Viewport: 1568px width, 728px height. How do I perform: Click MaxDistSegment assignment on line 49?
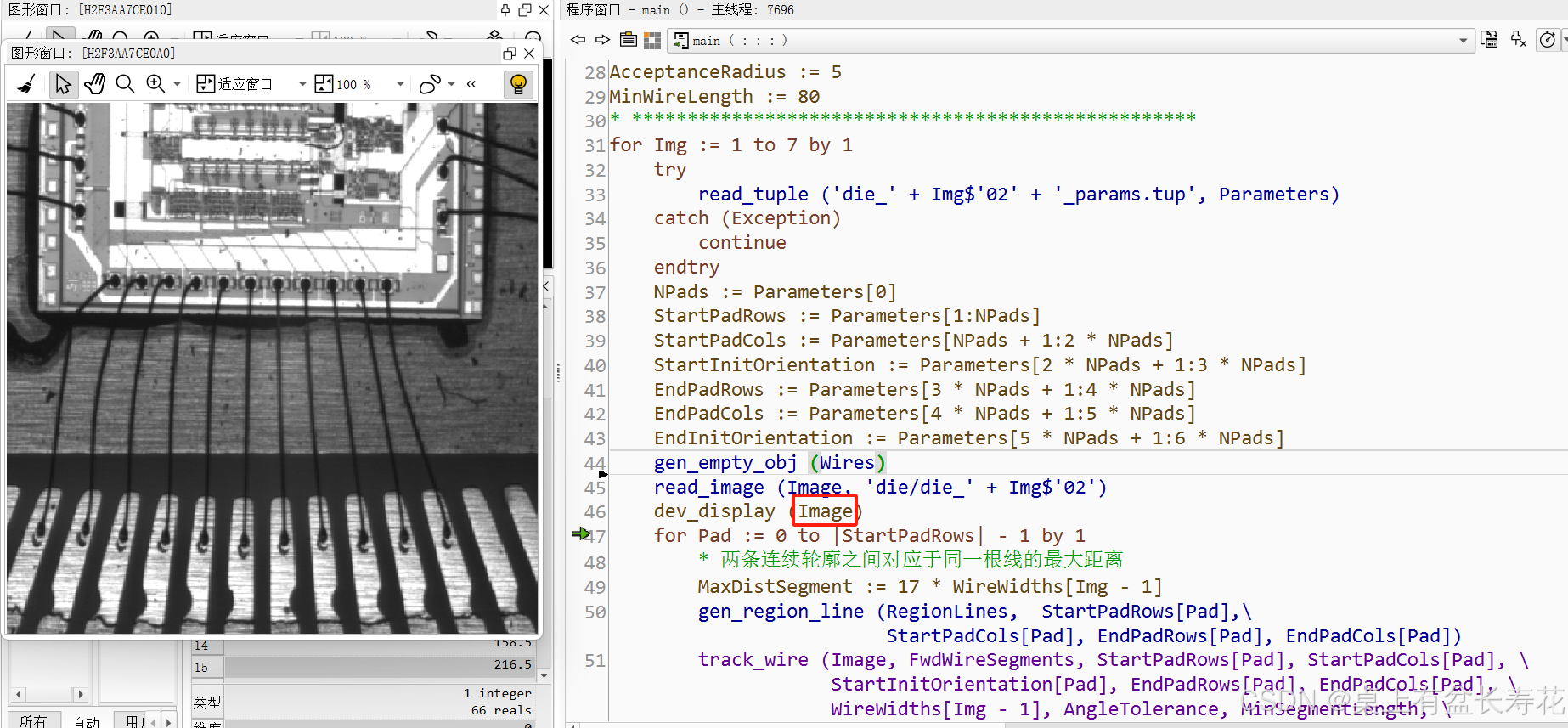[x=930, y=587]
